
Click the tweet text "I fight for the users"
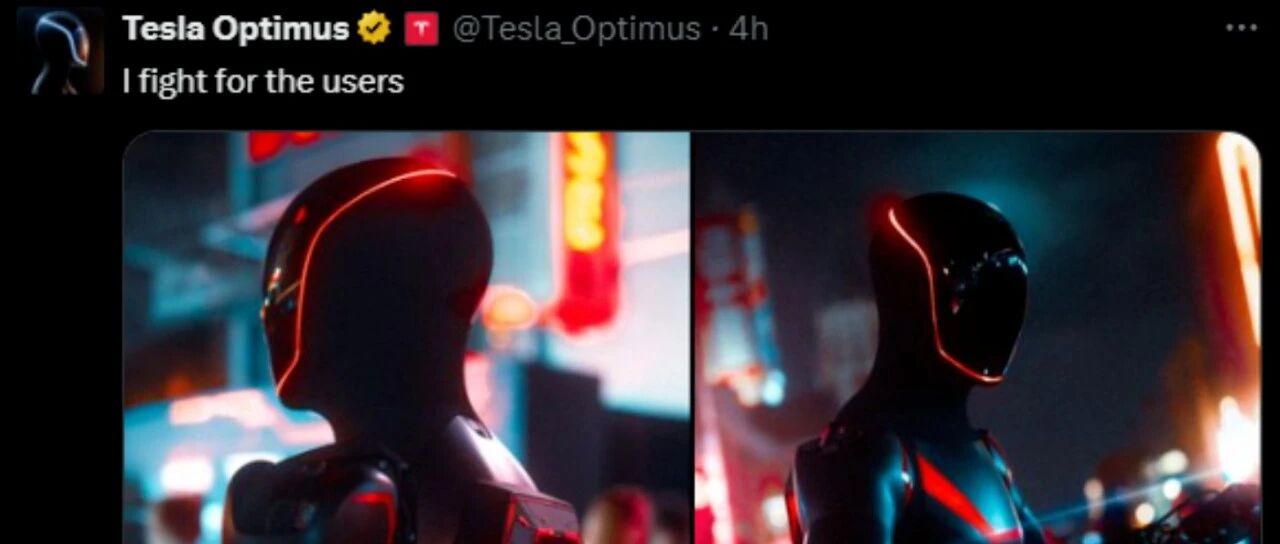point(263,81)
